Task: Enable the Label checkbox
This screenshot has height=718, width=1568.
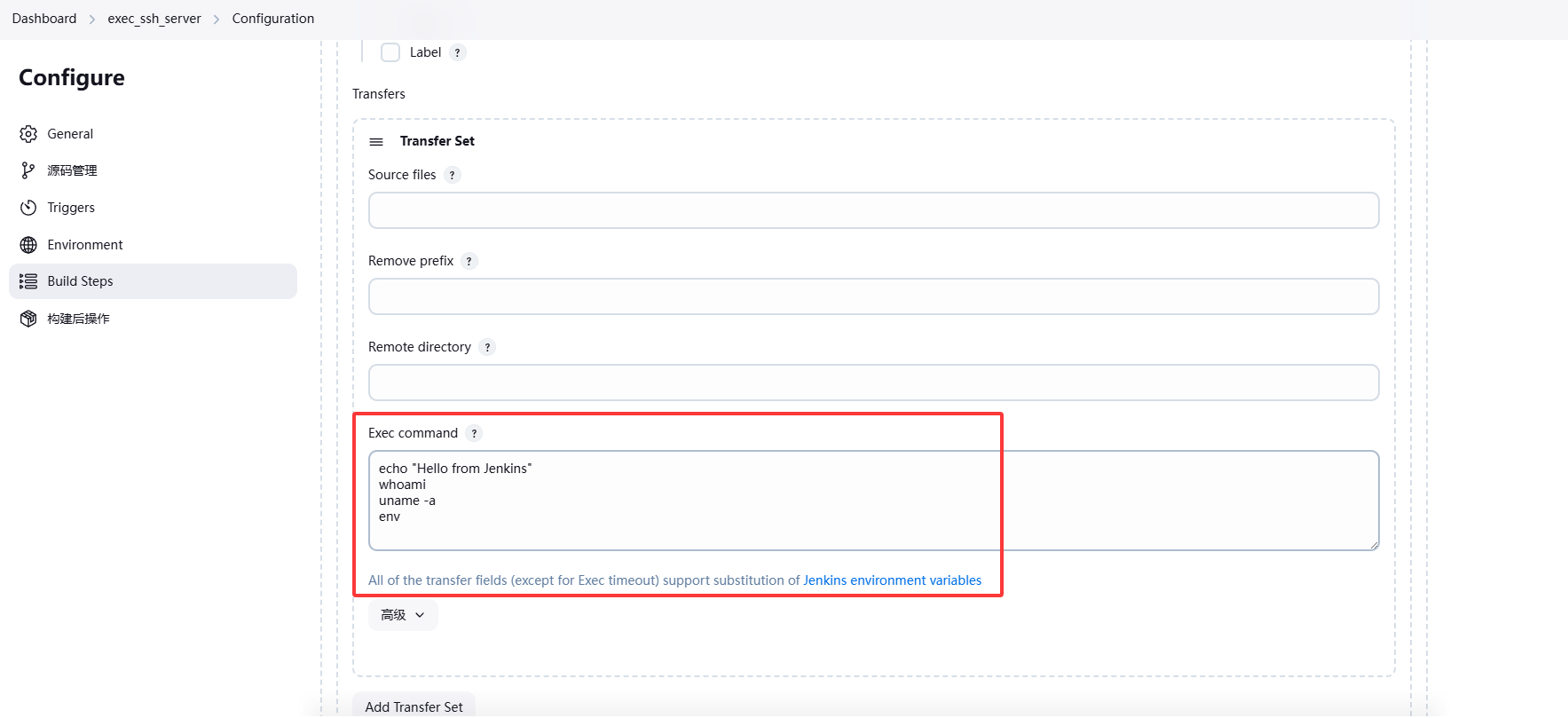Action: coord(390,52)
